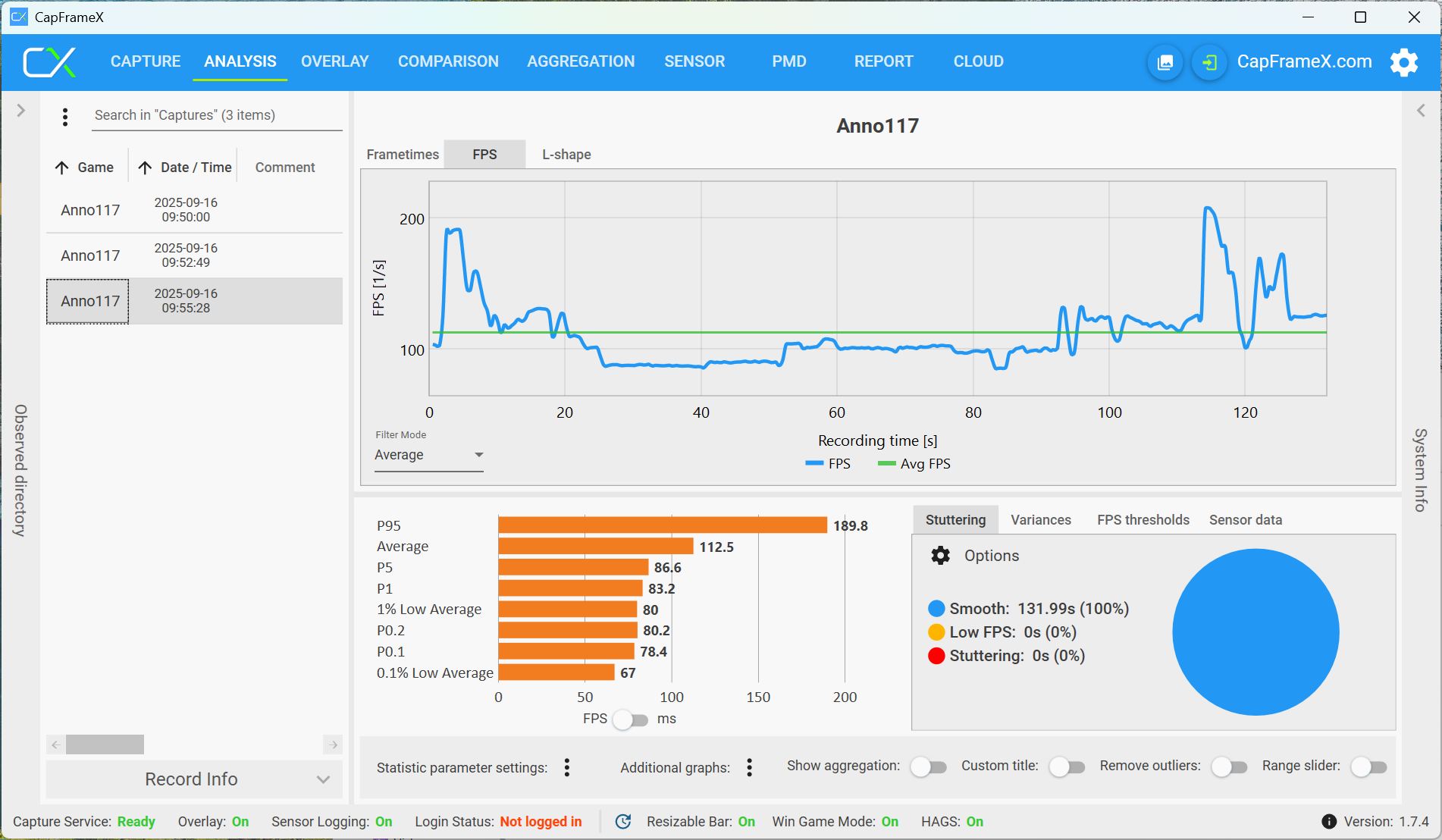Click the blue stuttering pie chart
This screenshot has width=1442, height=840.
coord(1255,632)
